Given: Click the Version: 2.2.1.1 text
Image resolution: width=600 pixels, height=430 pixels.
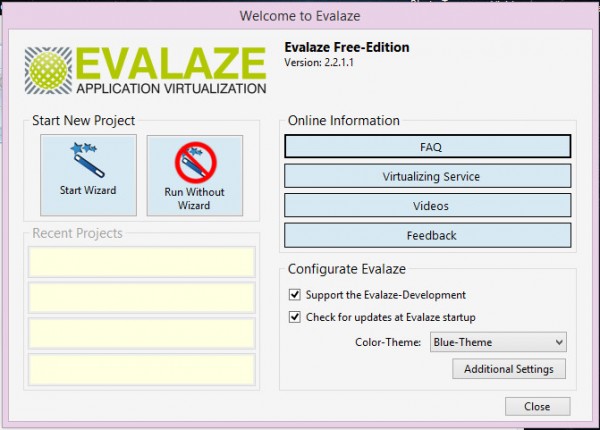Looking at the screenshot, I should (319, 62).
